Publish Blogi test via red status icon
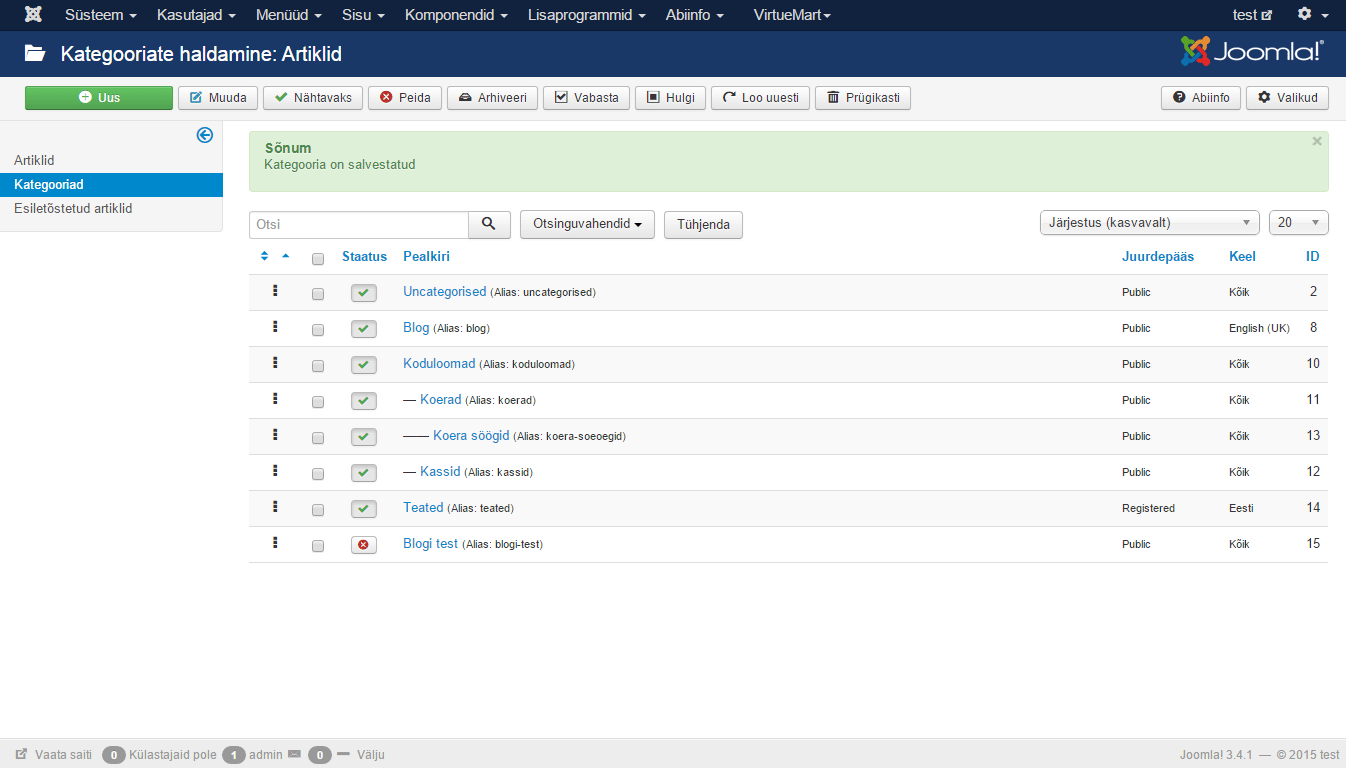The width and height of the screenshot is (1346, 768). (363, 545)
